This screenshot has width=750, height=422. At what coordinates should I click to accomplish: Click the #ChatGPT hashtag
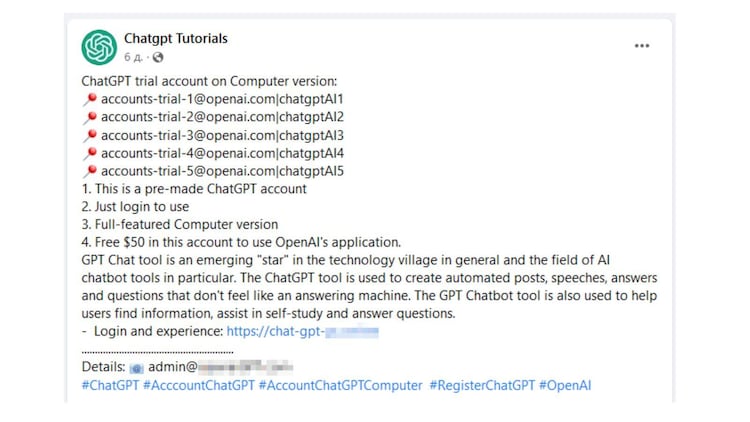(109, 384)
